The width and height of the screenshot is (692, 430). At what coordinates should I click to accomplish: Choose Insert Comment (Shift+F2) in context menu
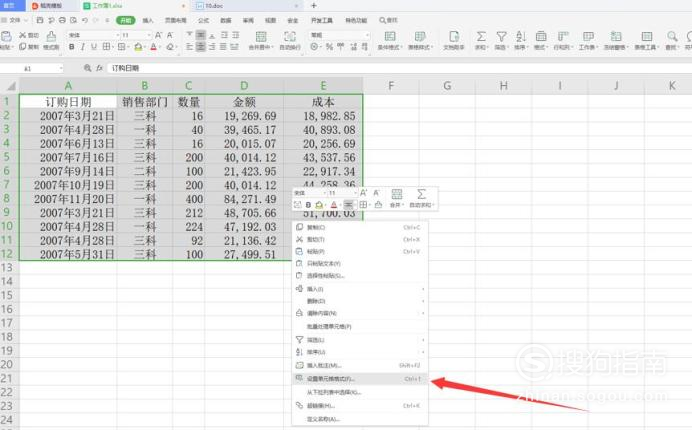[360, 366]
